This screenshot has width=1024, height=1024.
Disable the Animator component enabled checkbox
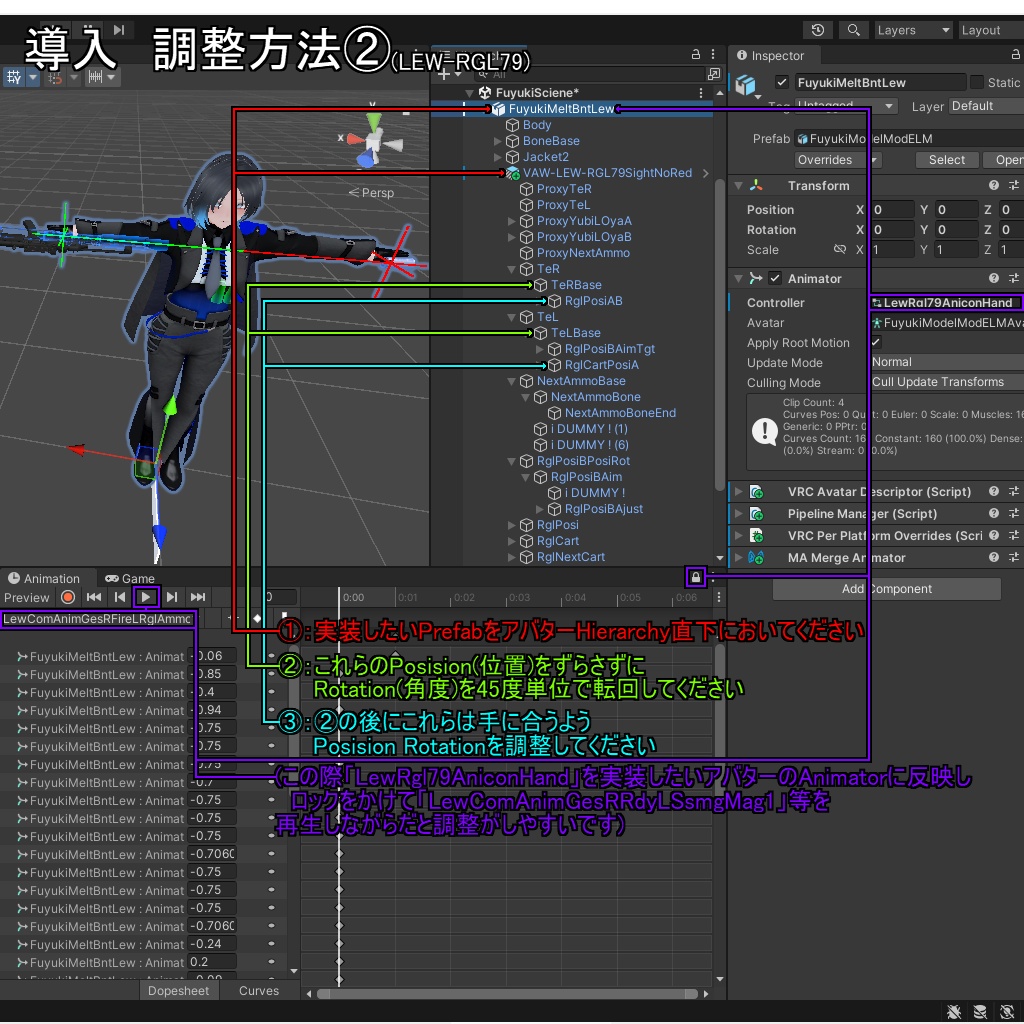point(776,279)
